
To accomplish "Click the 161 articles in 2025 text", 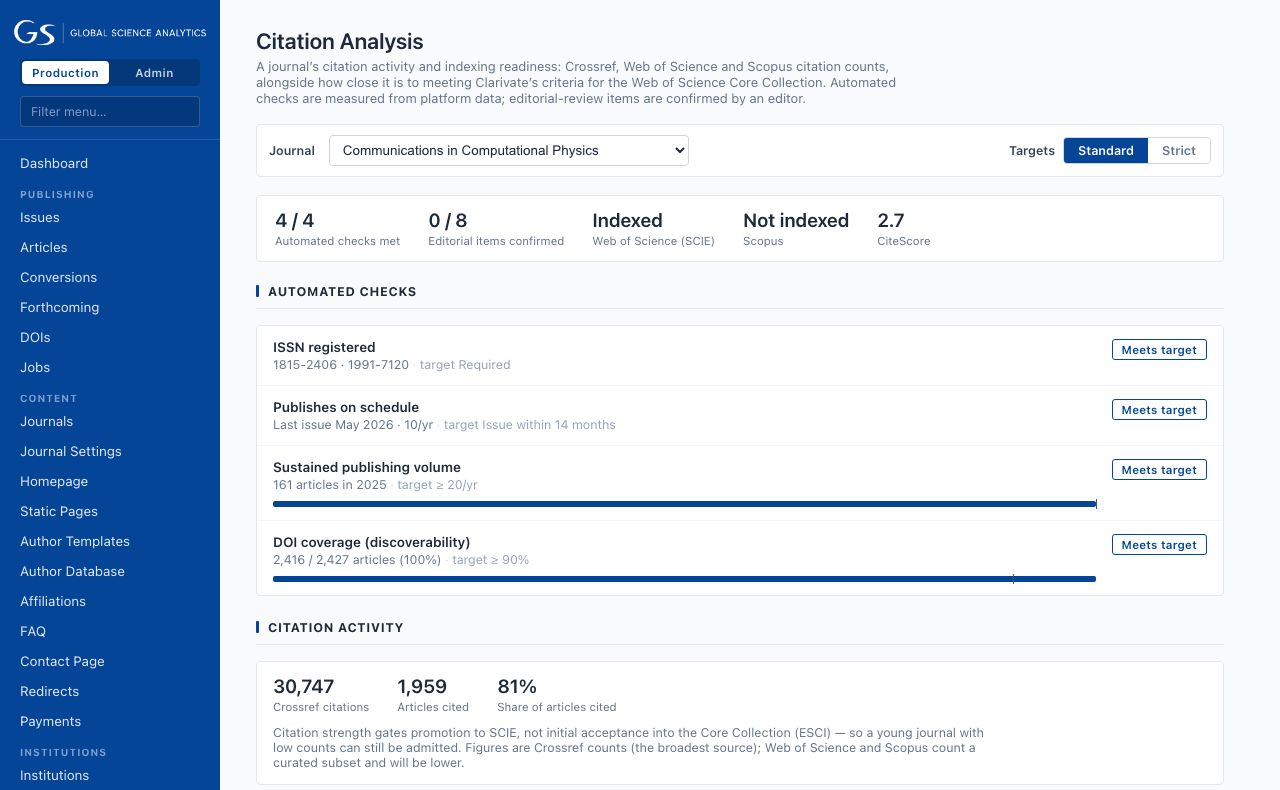I will click(x=330, y=485).
